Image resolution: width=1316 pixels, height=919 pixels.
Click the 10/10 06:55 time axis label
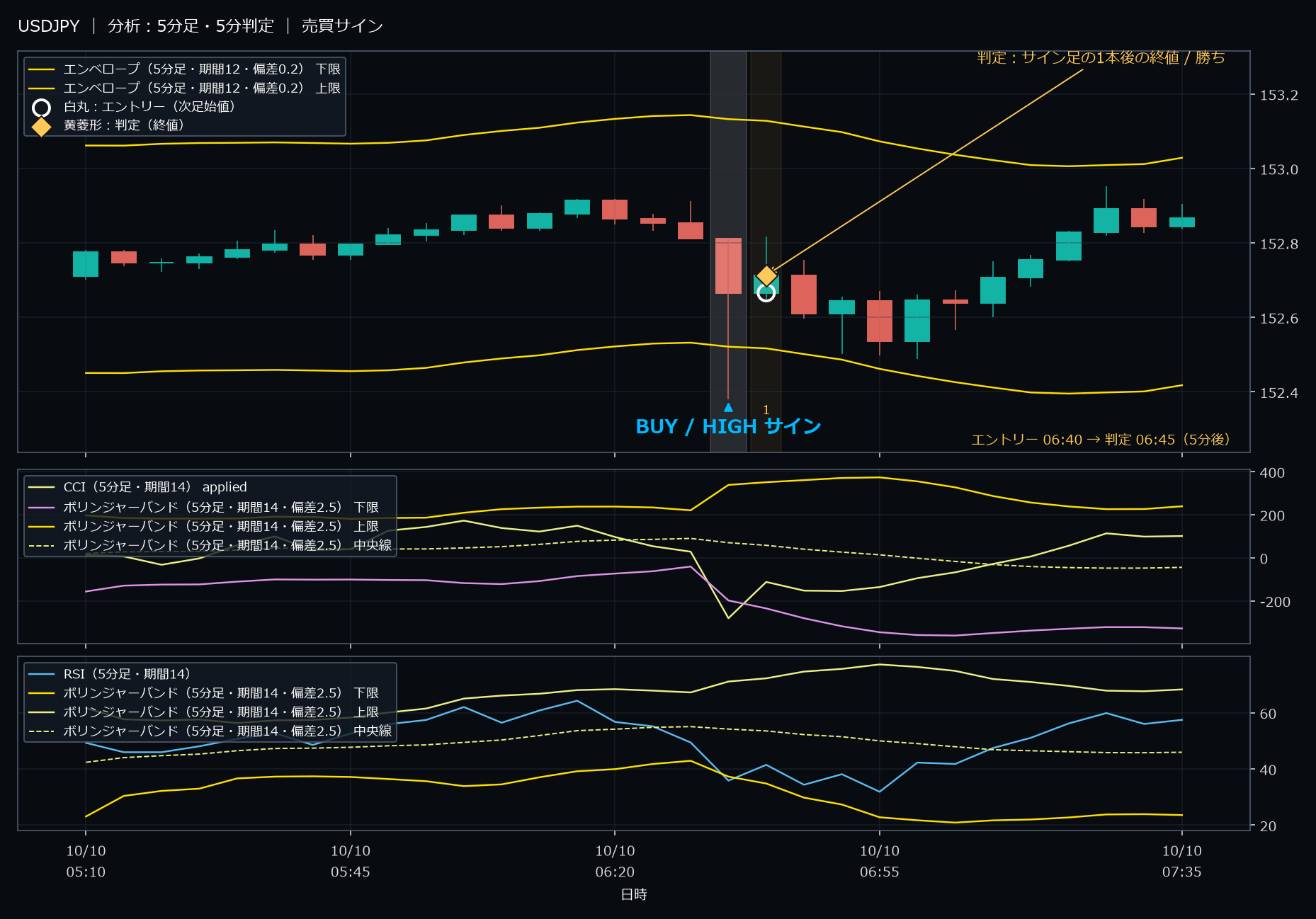[880, 861]
